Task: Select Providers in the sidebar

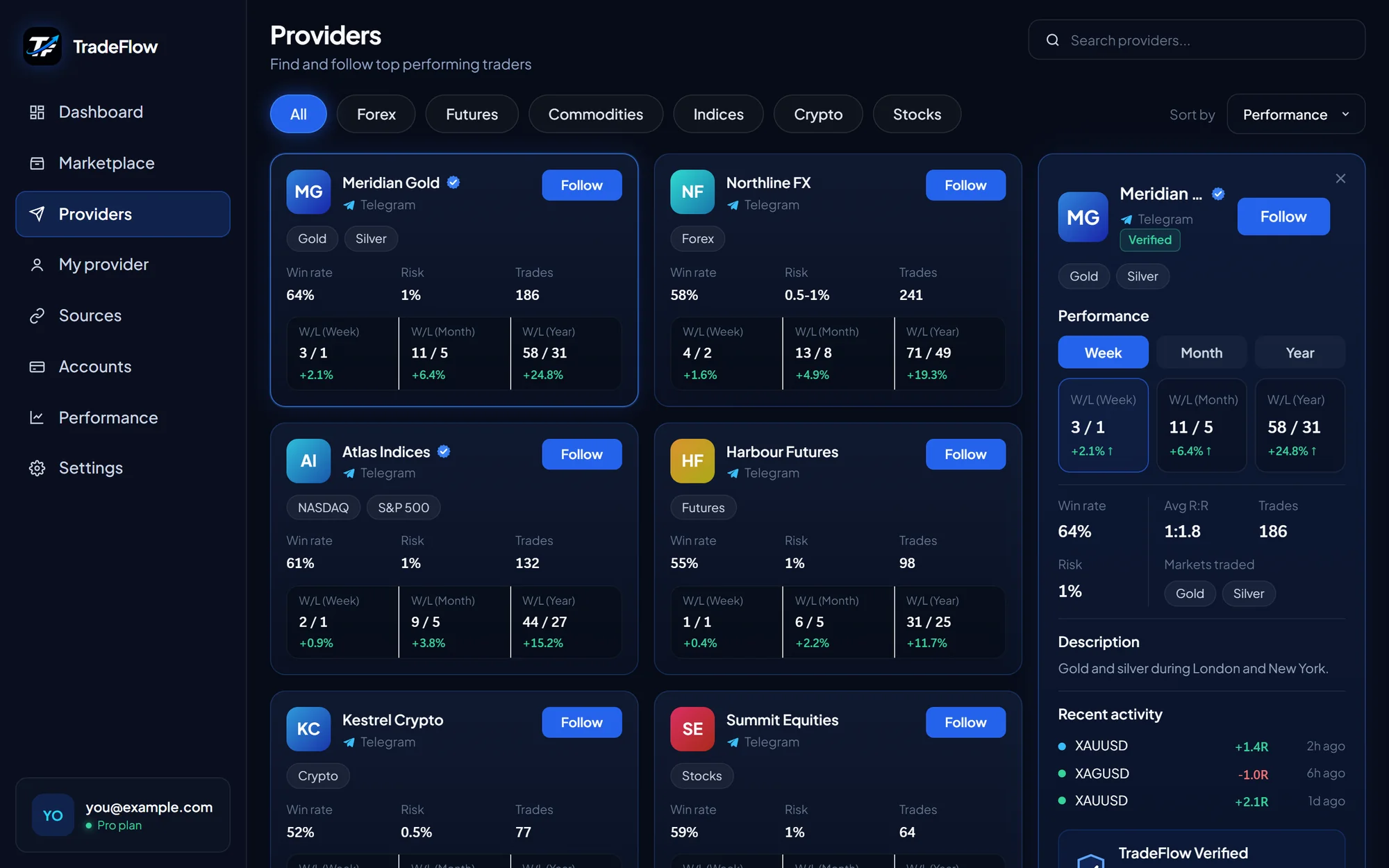Action: (122, 214)
